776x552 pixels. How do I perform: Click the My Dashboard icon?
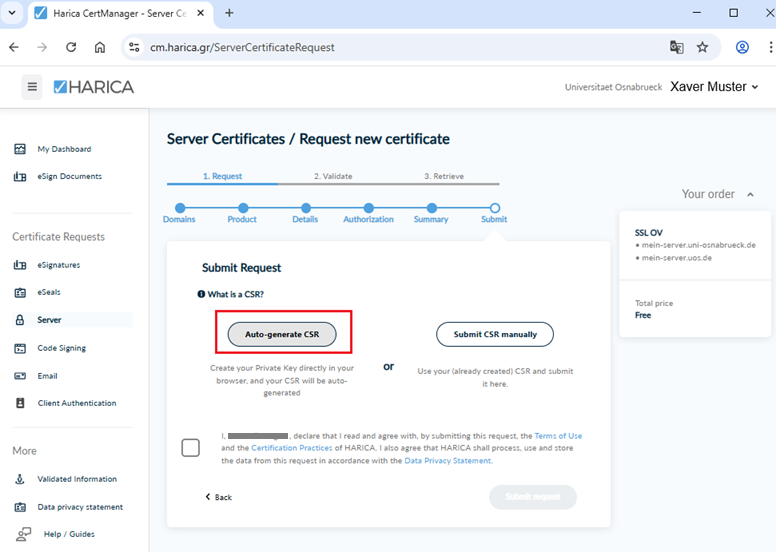pyautogui.click(x=20, y=149)
